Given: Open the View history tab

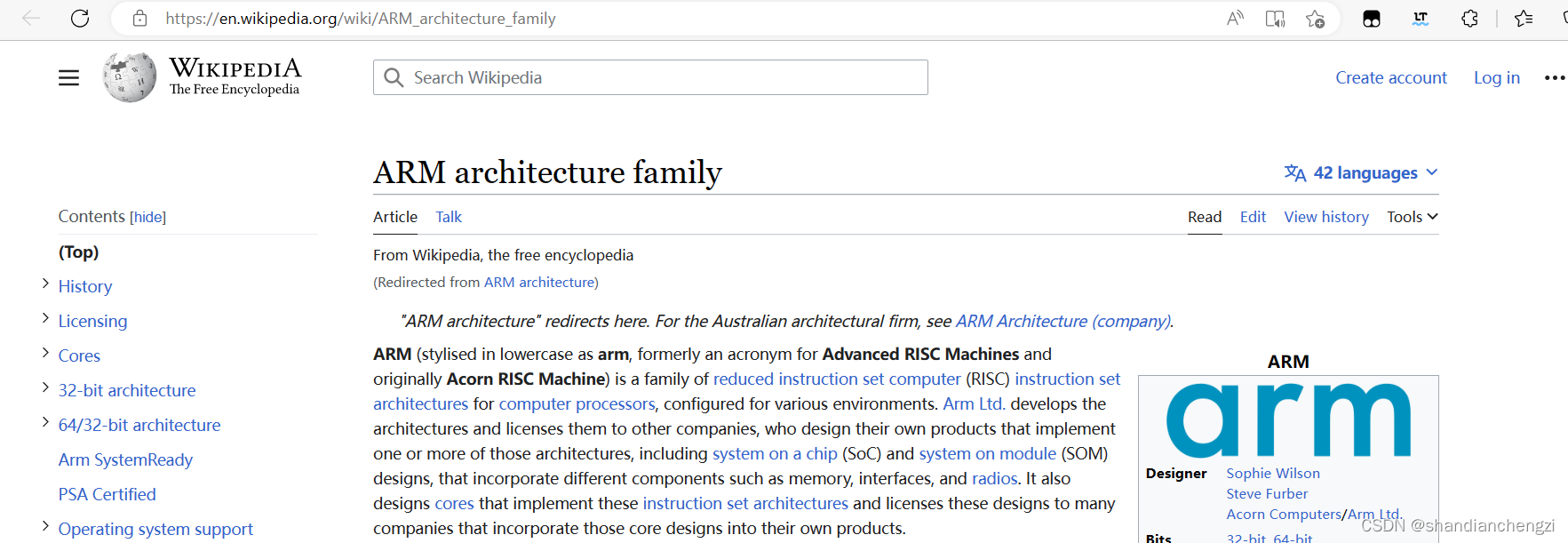Looking at the screenshot, I should [x=1326, y=217].
